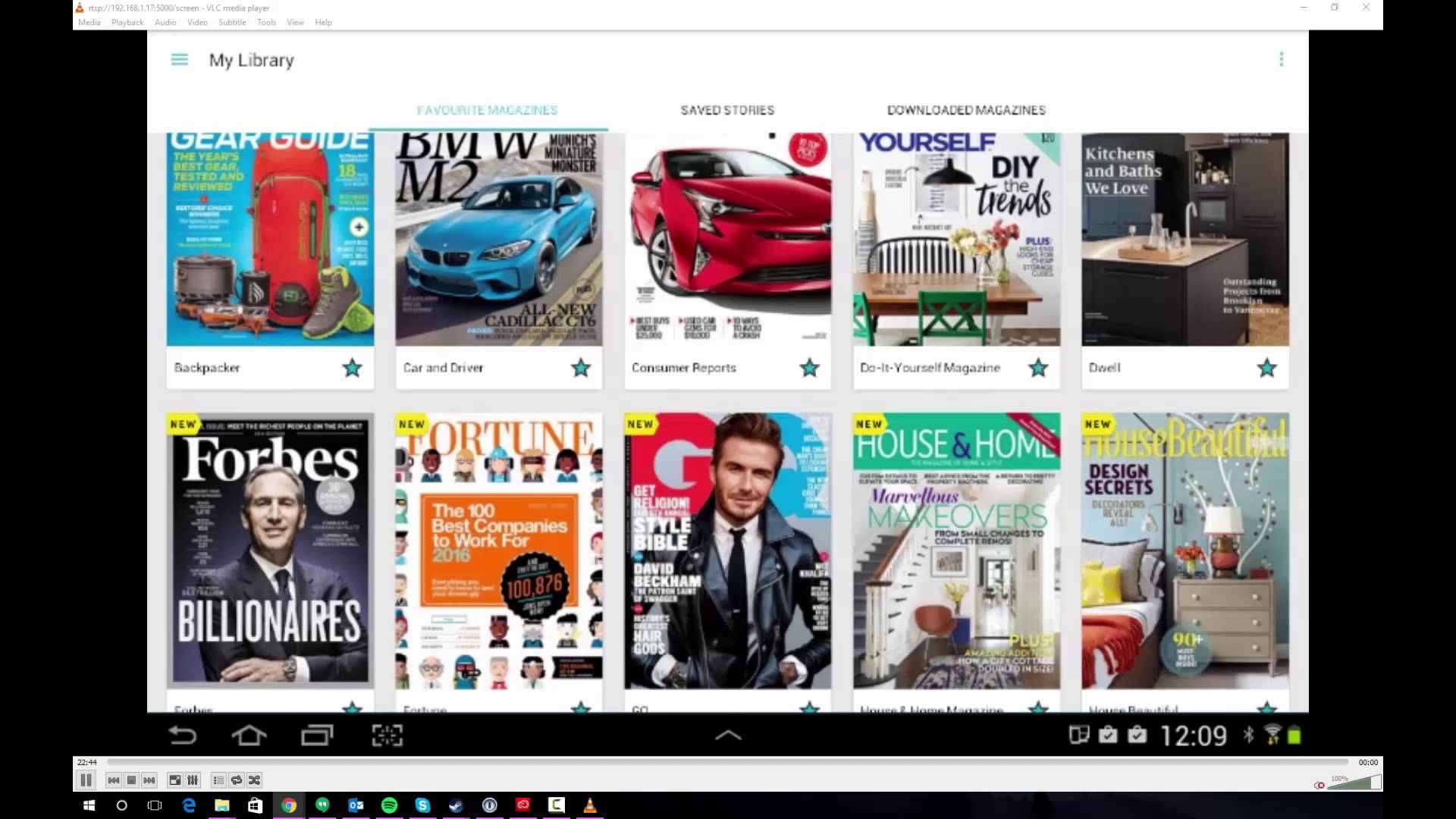The height and width of the screenshot is (819, 1456).
Task: Switch to the Saved Stories tab
Action: point(727,111)
